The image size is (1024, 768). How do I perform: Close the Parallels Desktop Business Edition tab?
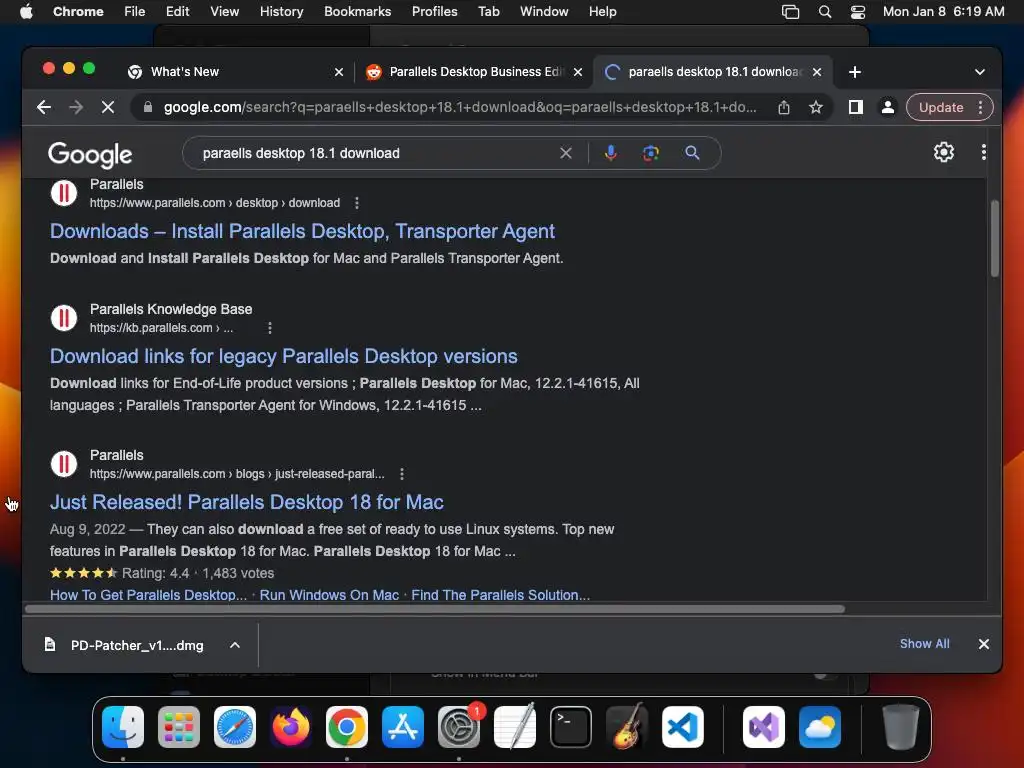click(x=578, y=72)
